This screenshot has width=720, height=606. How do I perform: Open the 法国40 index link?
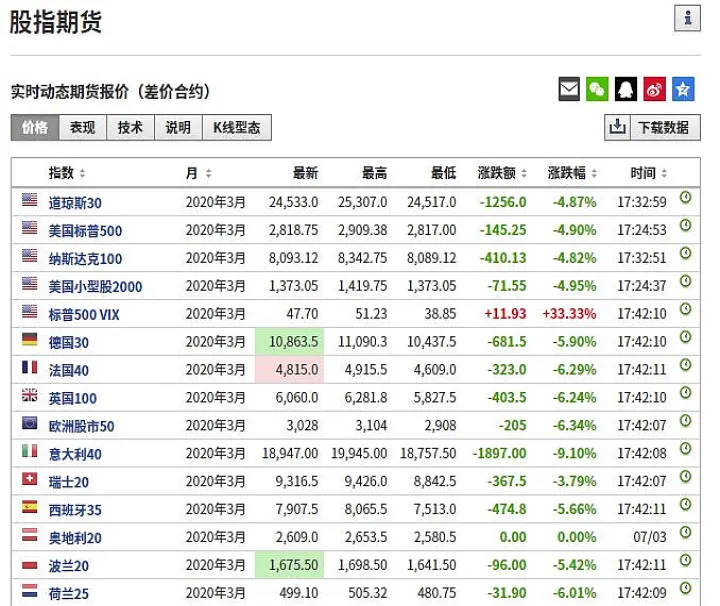(69, 370)
